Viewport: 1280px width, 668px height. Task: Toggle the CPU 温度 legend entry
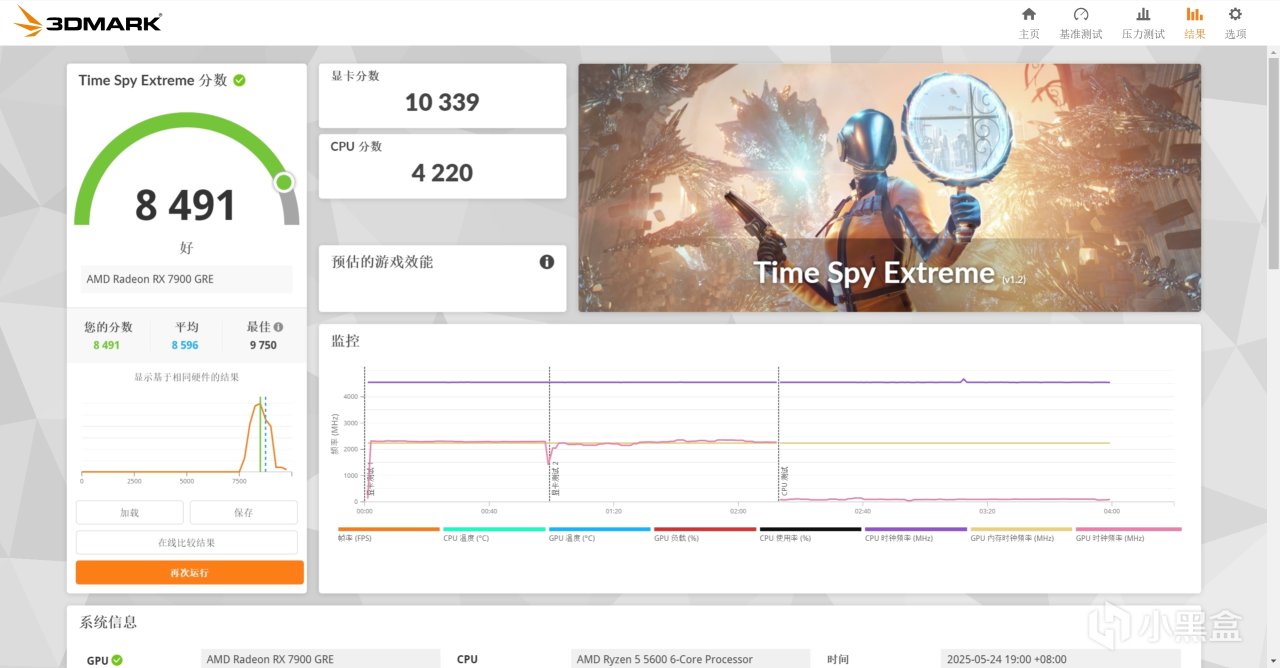click(494, 534)
